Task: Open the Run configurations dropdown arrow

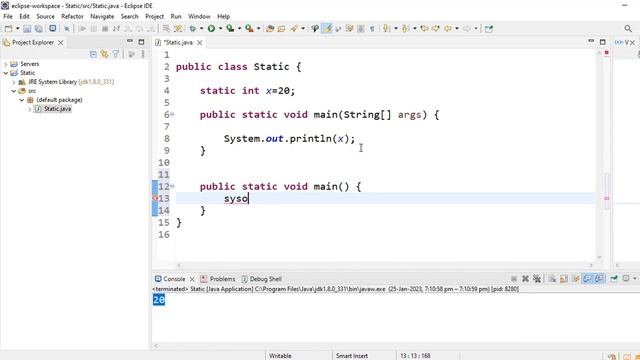Action: pos(220,29)
